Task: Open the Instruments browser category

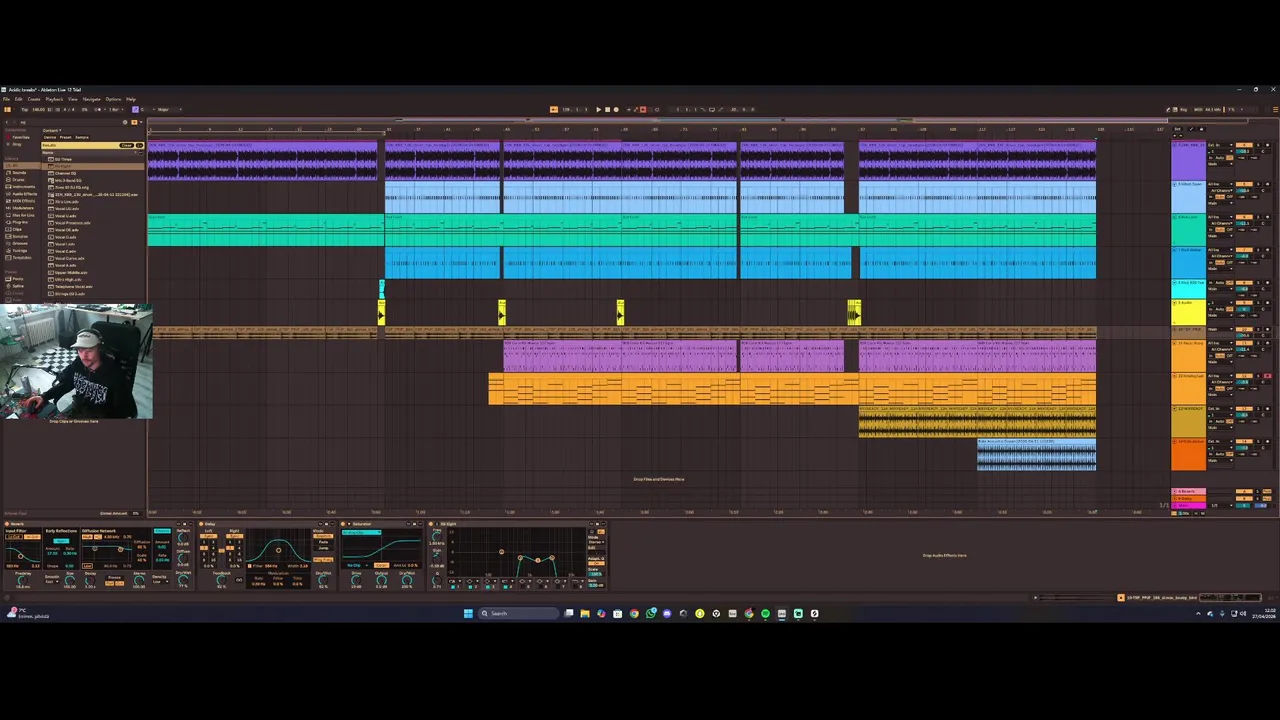Action: pos(21,187)
